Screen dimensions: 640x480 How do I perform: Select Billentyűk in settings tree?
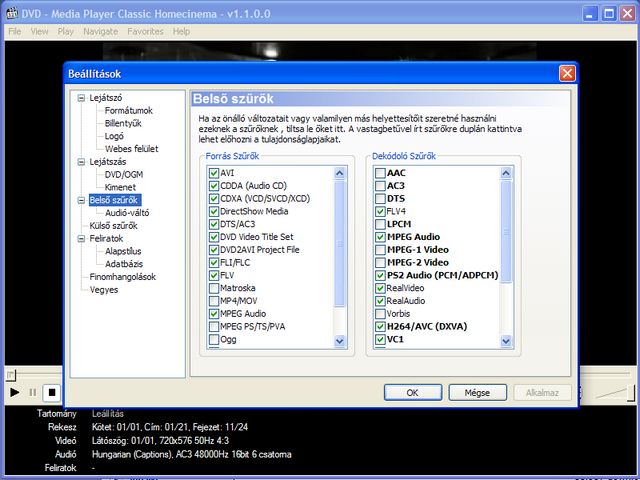click(123, 123)
